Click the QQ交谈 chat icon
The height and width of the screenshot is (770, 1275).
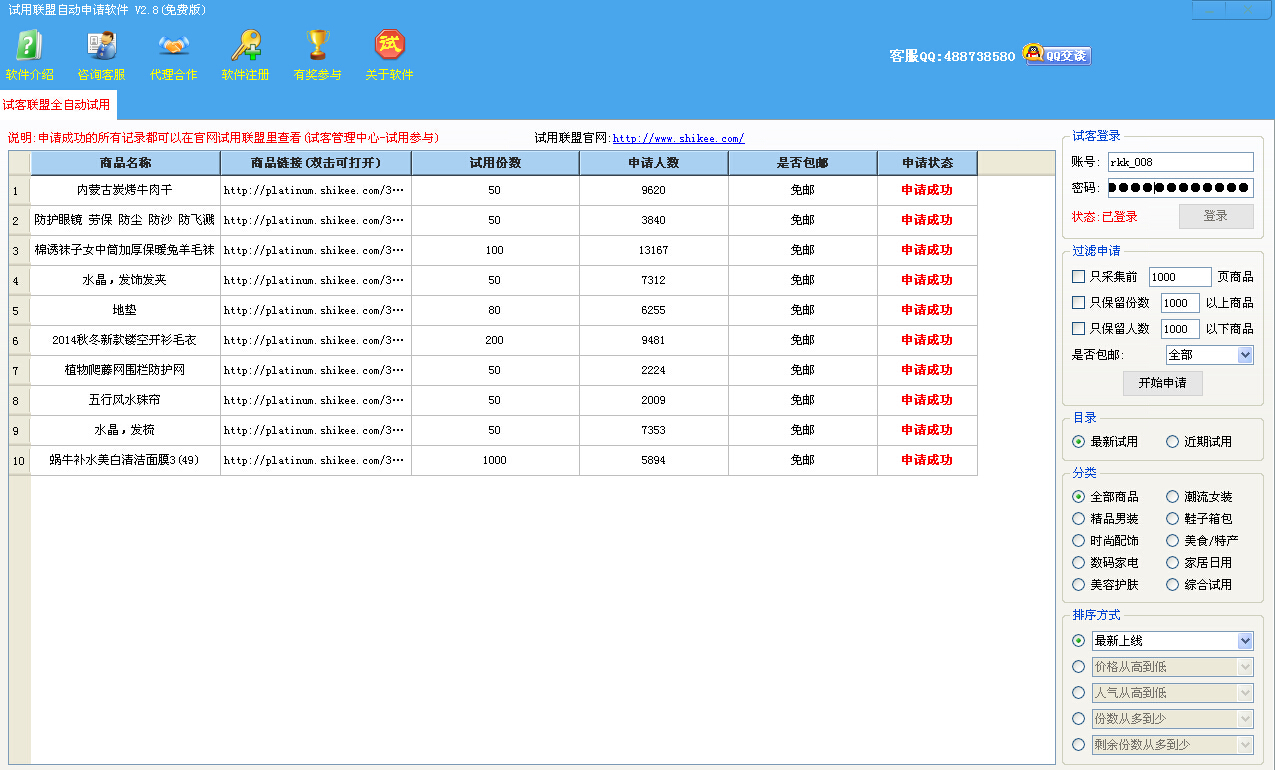1057,55
